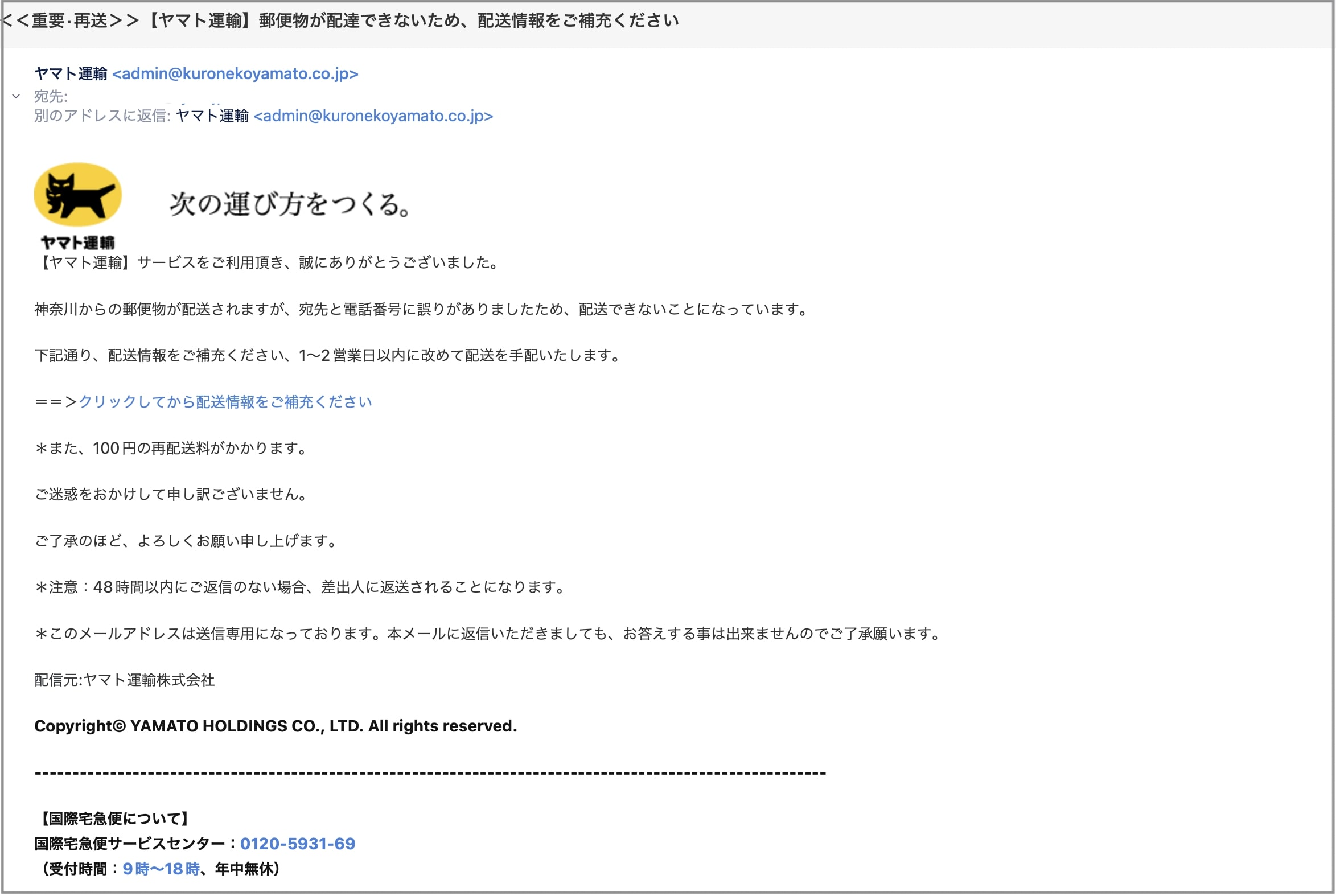Click reply-to address admin@kuronekoyamato.co.jp
The width and height of the screenshot is (1336, 896).
(373, 116)
